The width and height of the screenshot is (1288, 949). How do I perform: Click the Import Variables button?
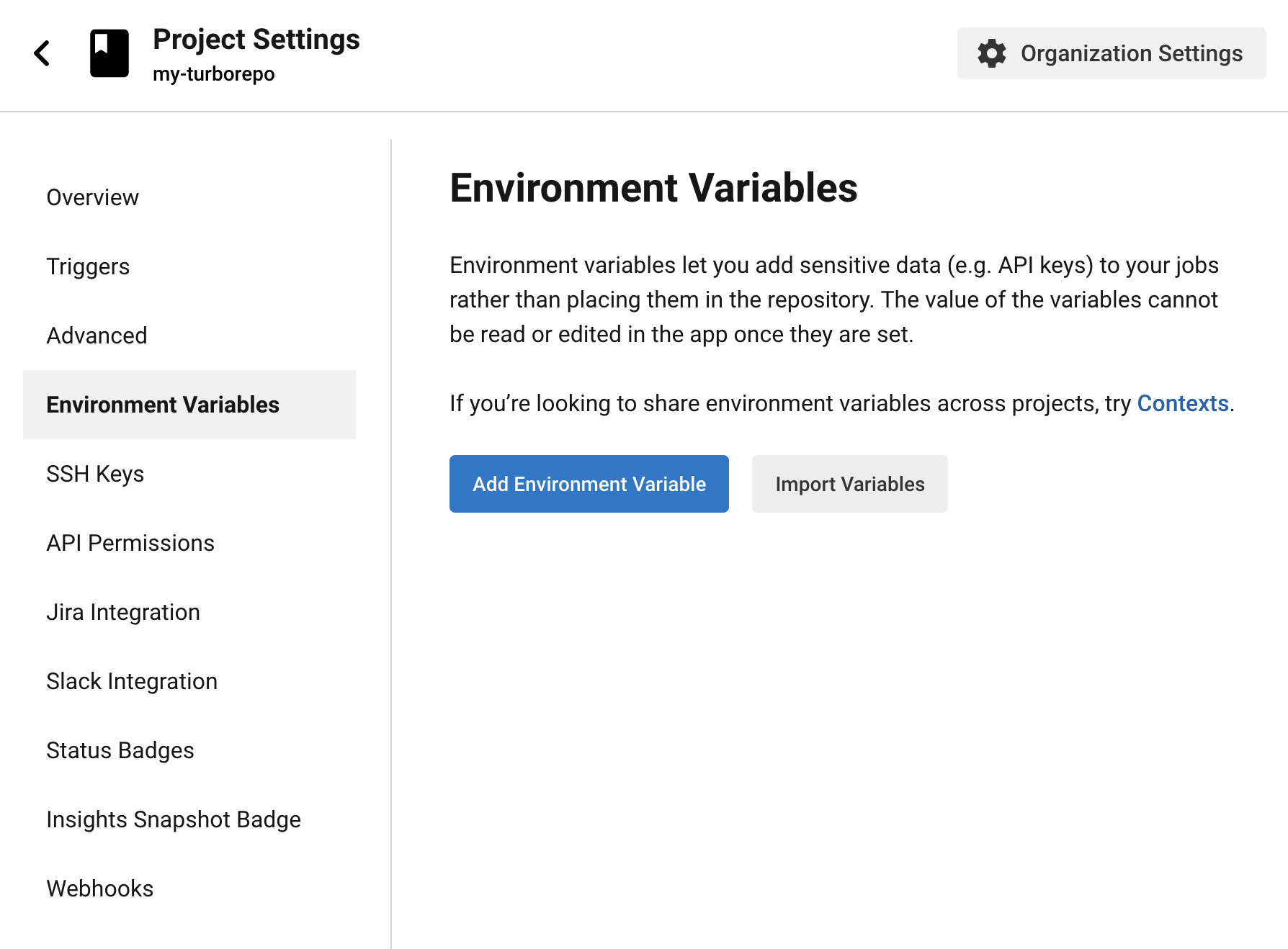849,484
